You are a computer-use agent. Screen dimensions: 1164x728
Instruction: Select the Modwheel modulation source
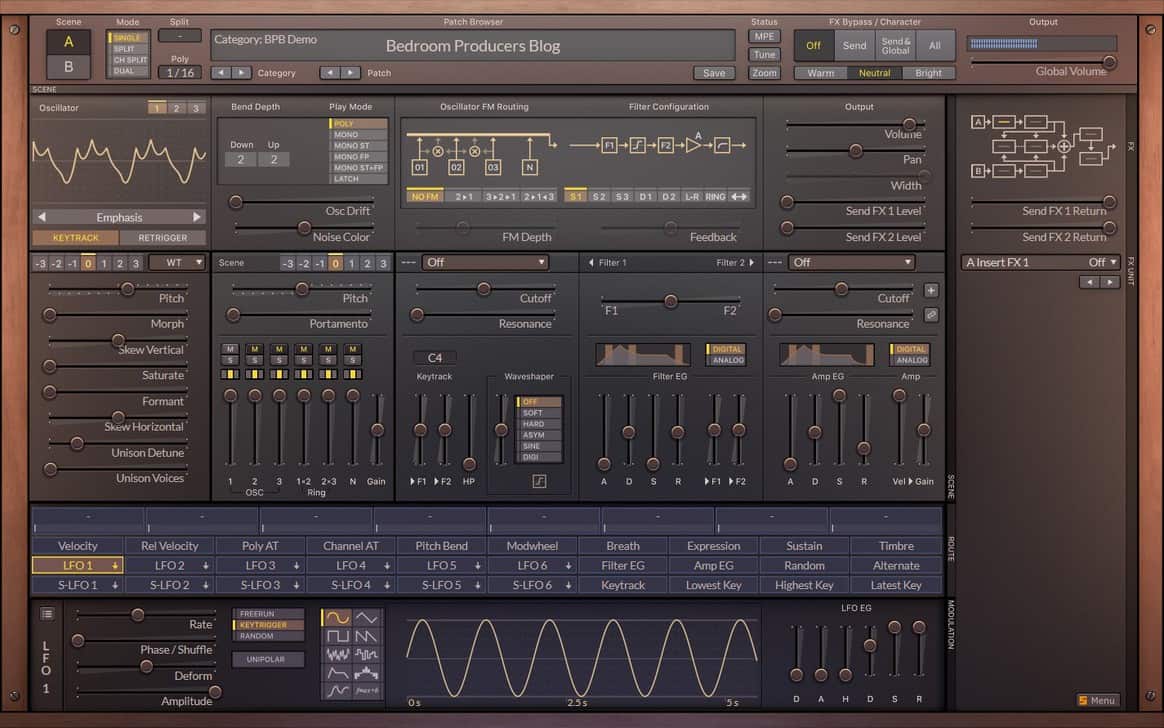pyautogui.click(x=532, y=546)
